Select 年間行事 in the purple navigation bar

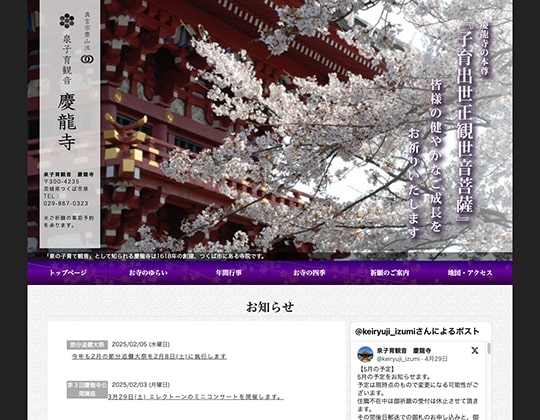coord(229,273)
